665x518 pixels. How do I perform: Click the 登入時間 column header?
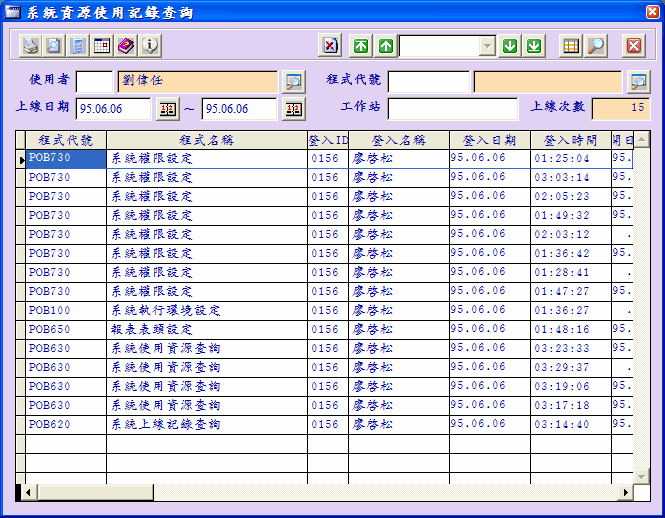click(x=570, y=140)
